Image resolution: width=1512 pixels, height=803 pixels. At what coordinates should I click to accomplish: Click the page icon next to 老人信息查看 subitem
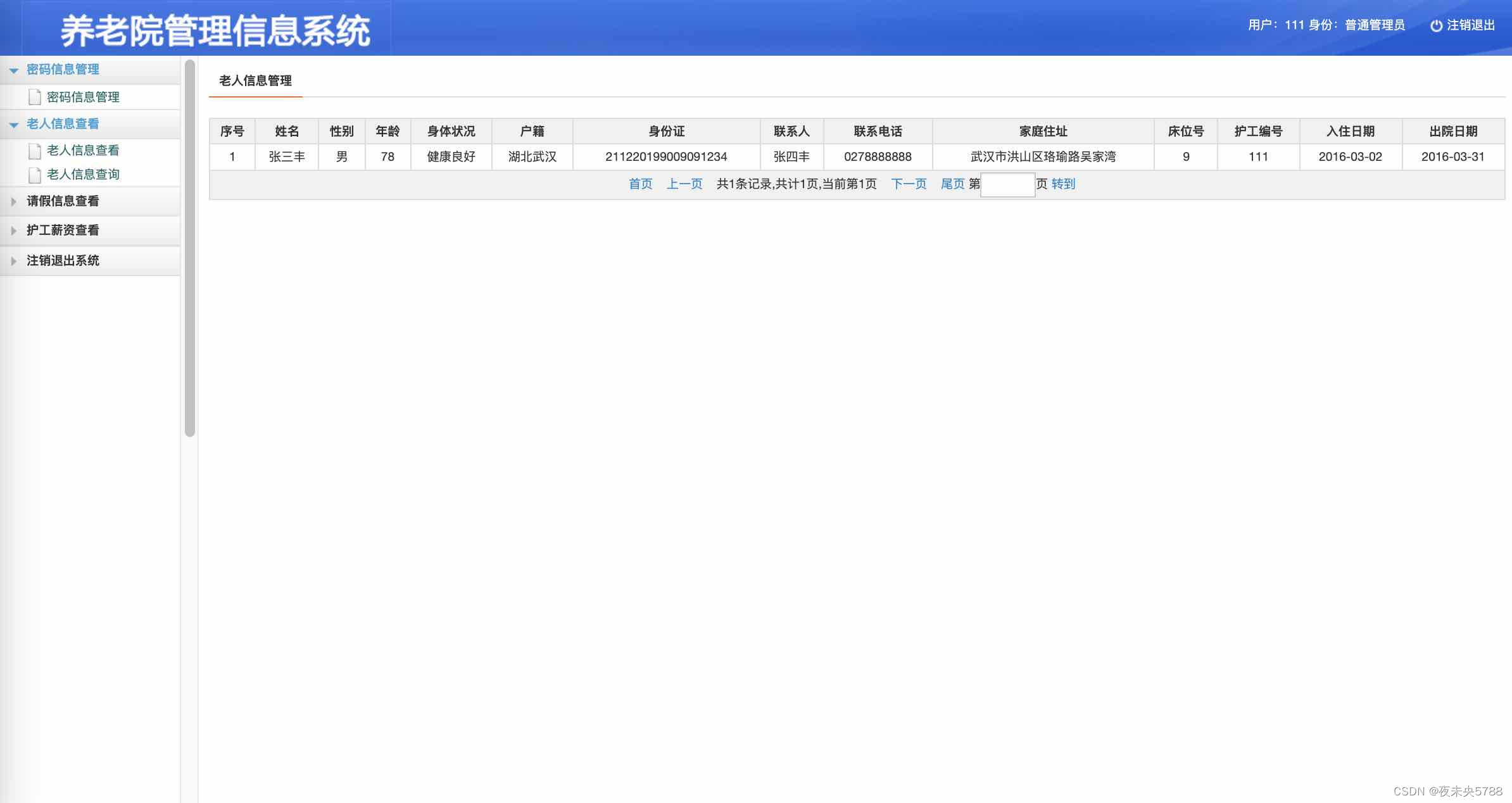tap(35, 151)
